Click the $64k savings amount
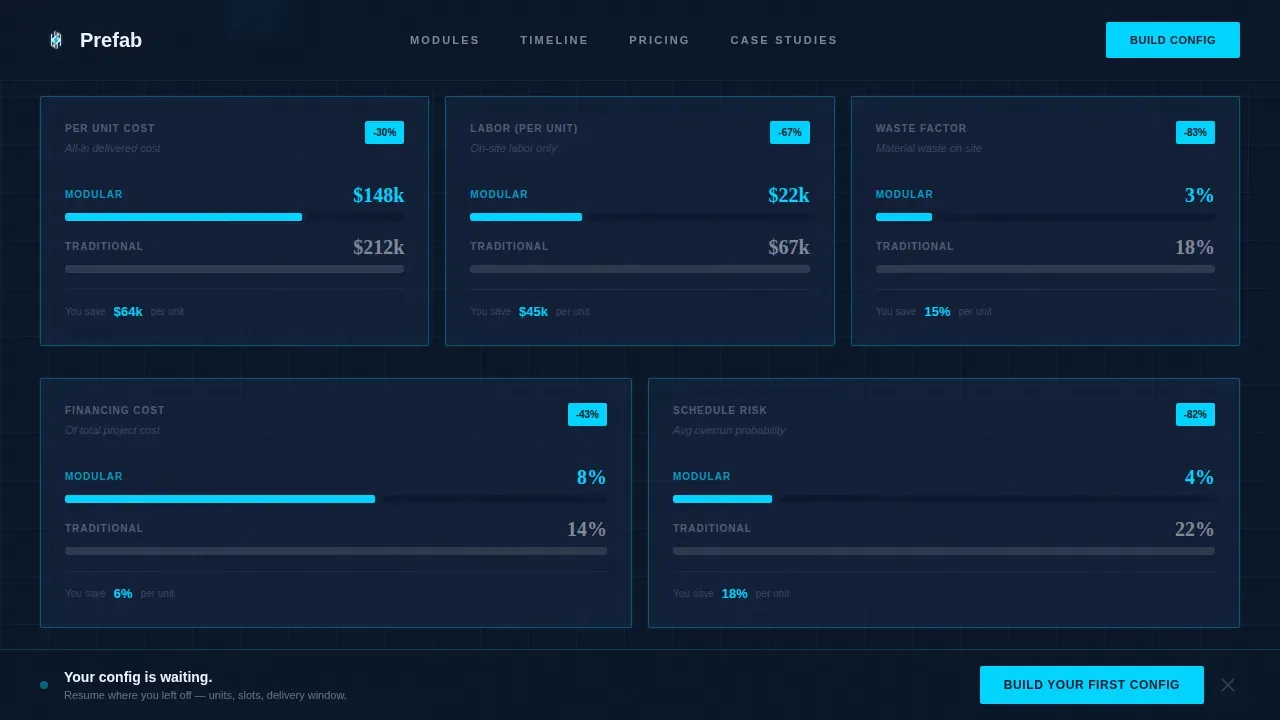Image resolution: width=1280 pixels, height=720 pixels. (x=128, y=312)
